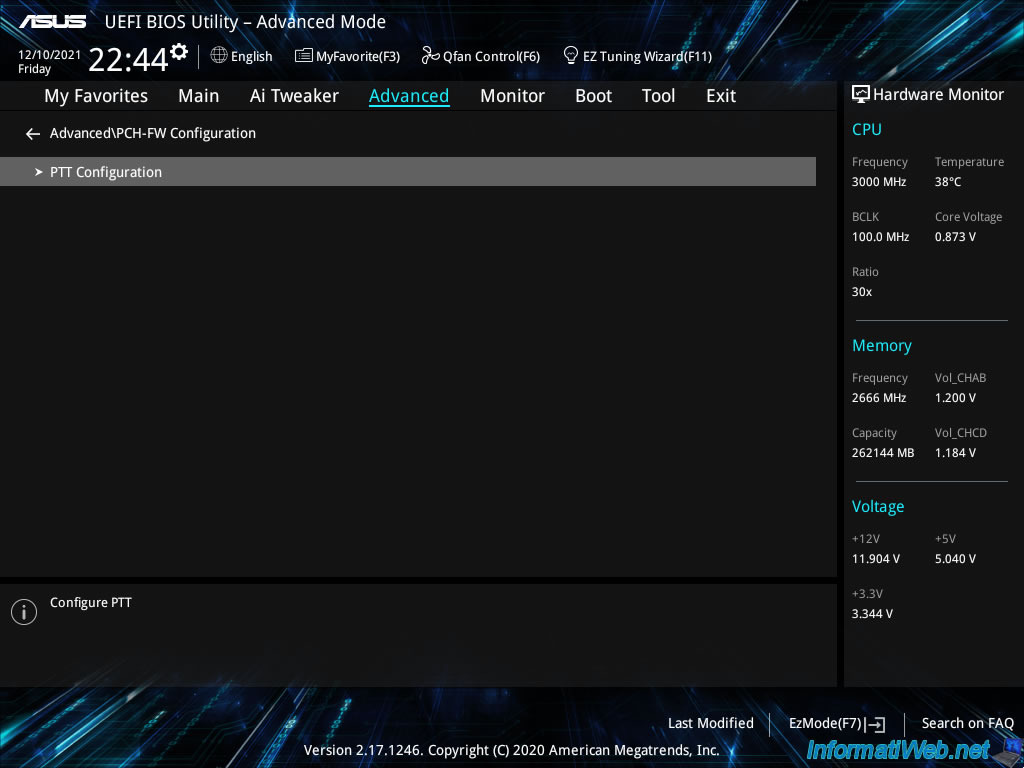Click CPU section heading
1024x768 pixels.
tap(867, 129)
